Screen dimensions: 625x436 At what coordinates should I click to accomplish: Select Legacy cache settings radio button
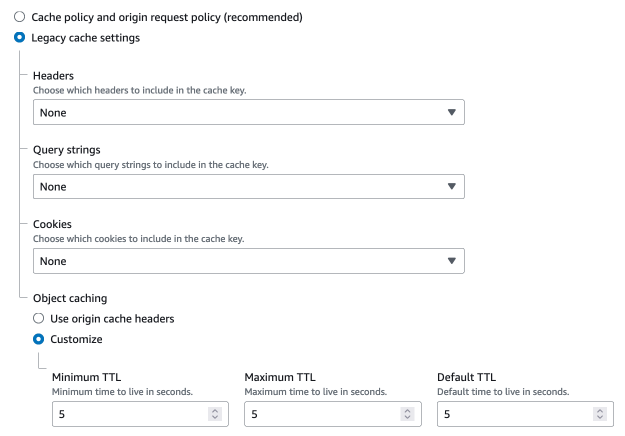click(x=20, y=38)
